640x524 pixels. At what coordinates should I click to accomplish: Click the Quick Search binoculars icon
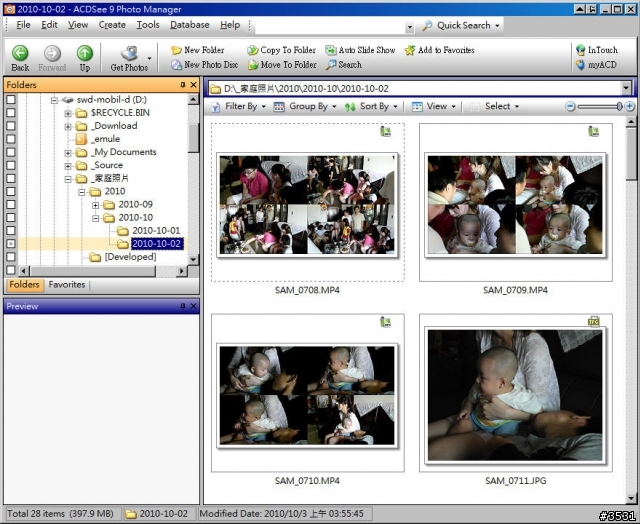(427, 25)
